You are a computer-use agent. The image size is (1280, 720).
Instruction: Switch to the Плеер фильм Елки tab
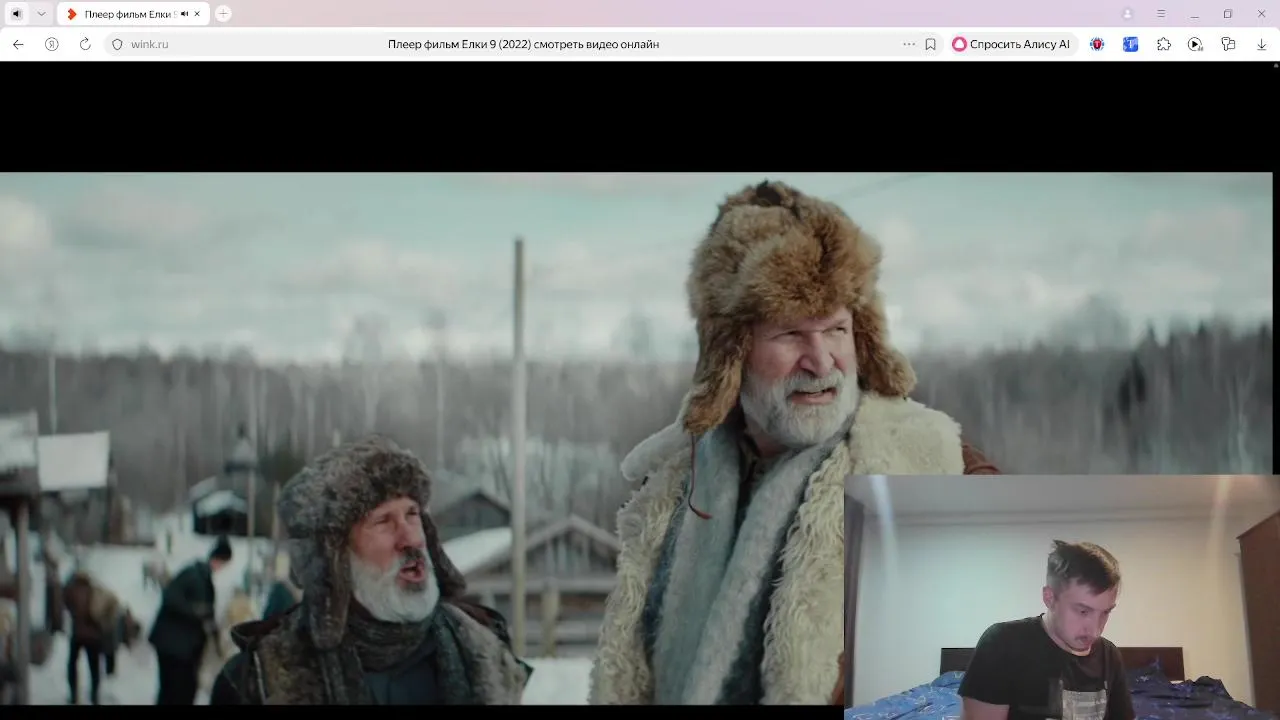[130, 14]
